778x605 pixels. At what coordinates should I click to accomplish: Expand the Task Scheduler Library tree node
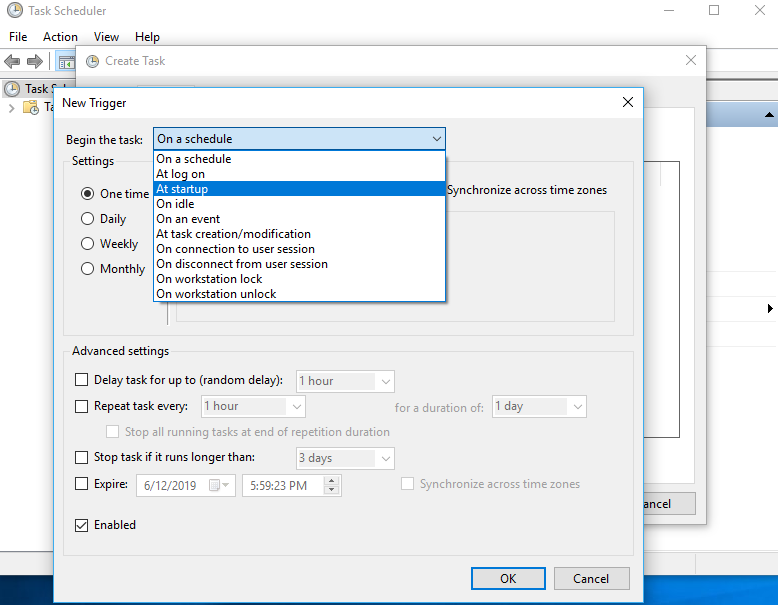12,108
